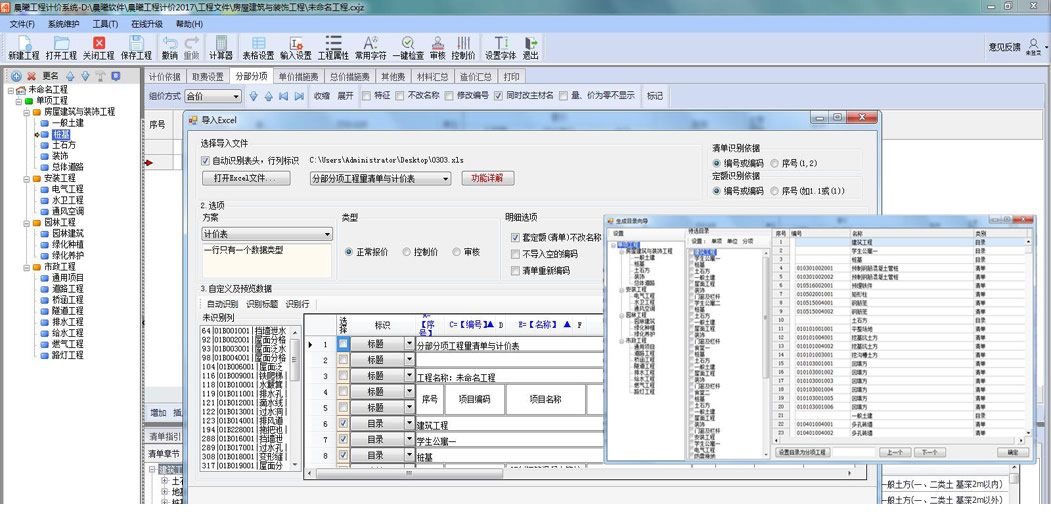Switch to the 单价措施费 tab
The width and height of the screenshot is (1051, 524).
[x=300, y=76]
